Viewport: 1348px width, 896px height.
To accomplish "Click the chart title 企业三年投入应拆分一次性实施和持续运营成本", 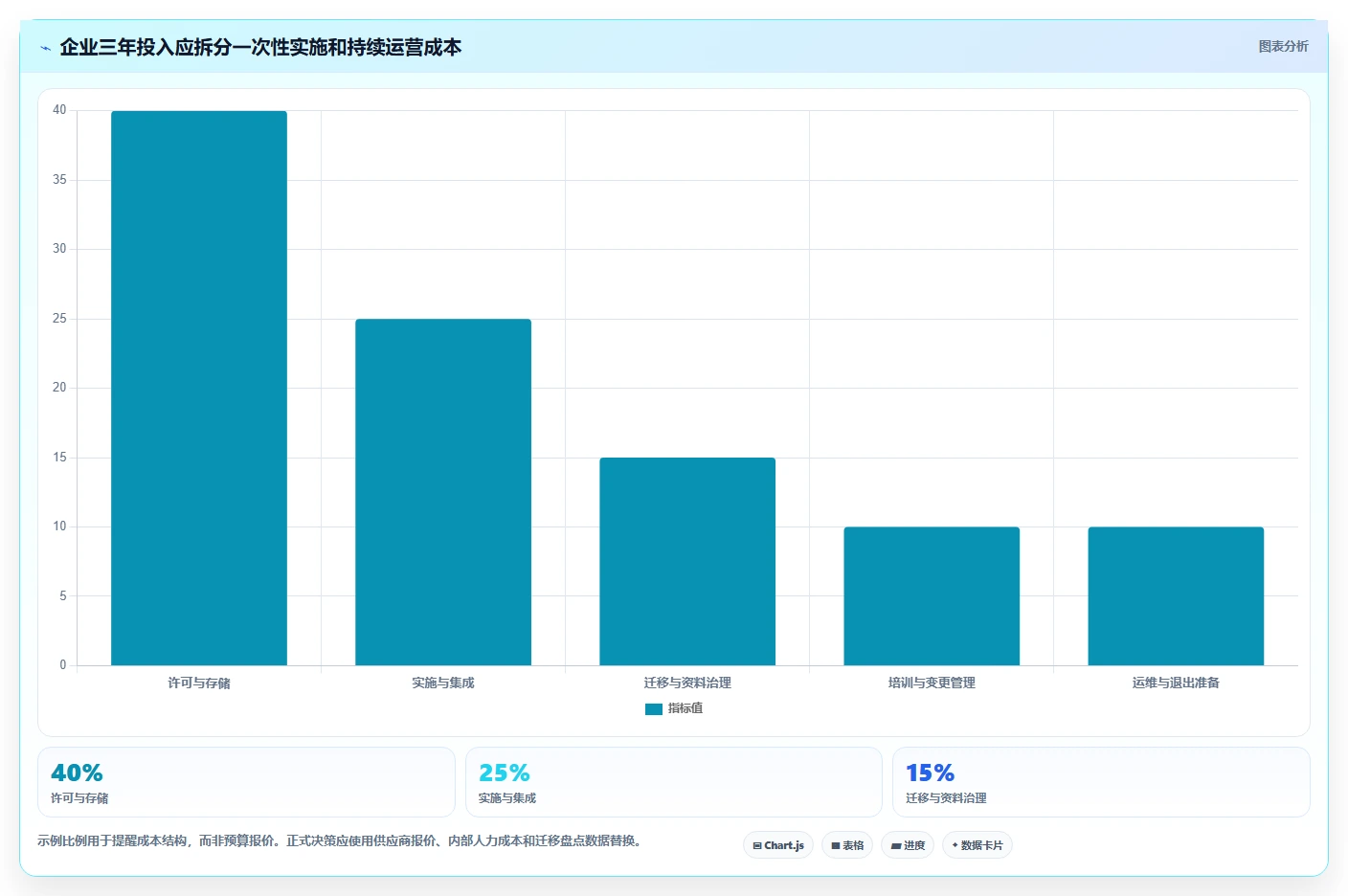I will tap(260, 47).
